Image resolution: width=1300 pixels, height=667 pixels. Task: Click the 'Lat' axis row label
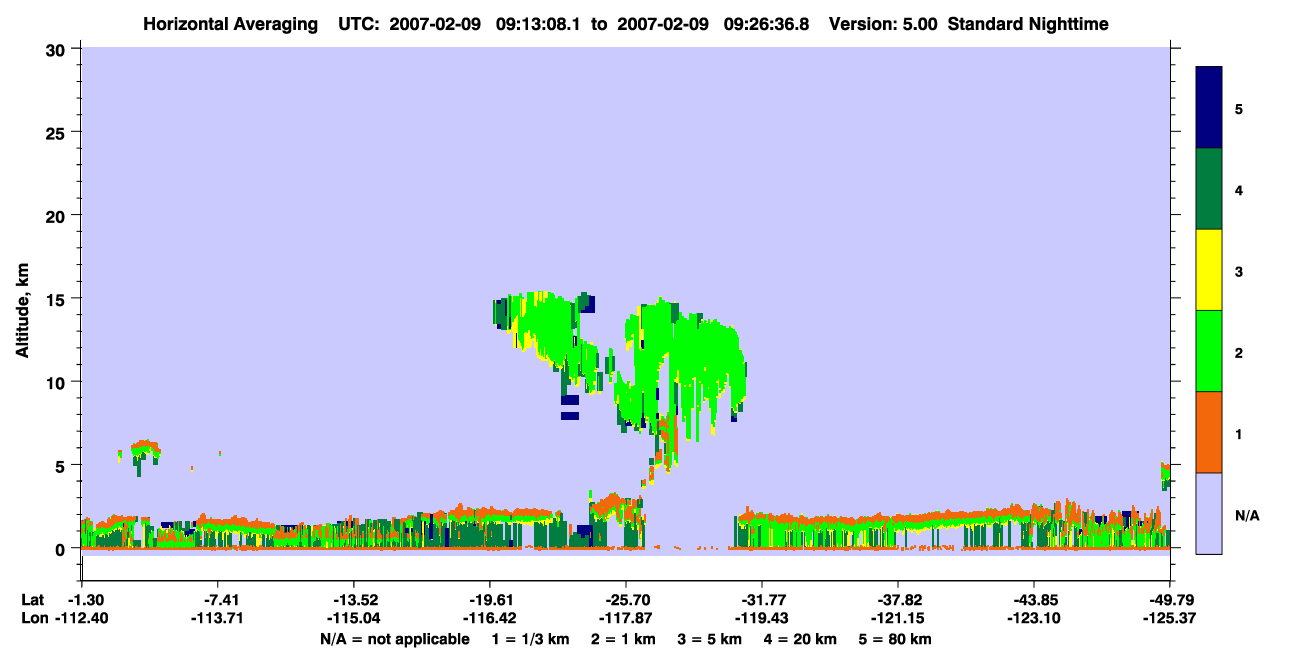tap(33, 600)
